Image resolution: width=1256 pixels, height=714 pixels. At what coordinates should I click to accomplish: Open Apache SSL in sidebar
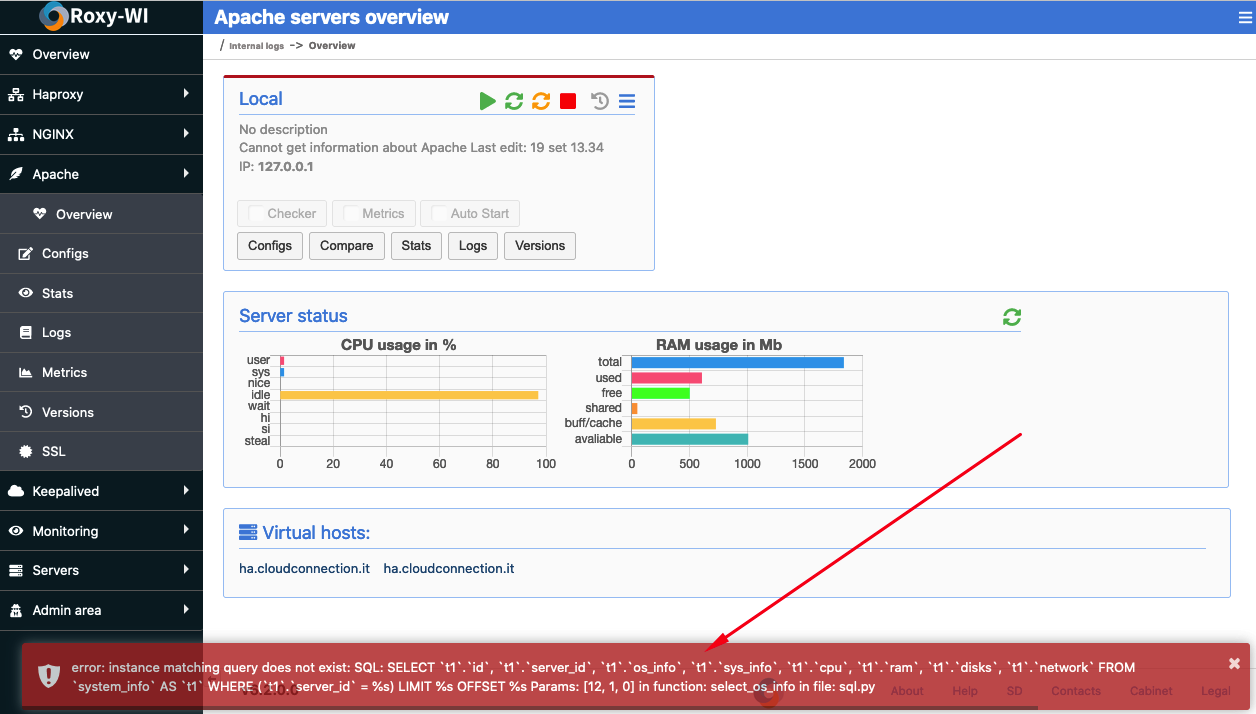click(x=101, y=451)
